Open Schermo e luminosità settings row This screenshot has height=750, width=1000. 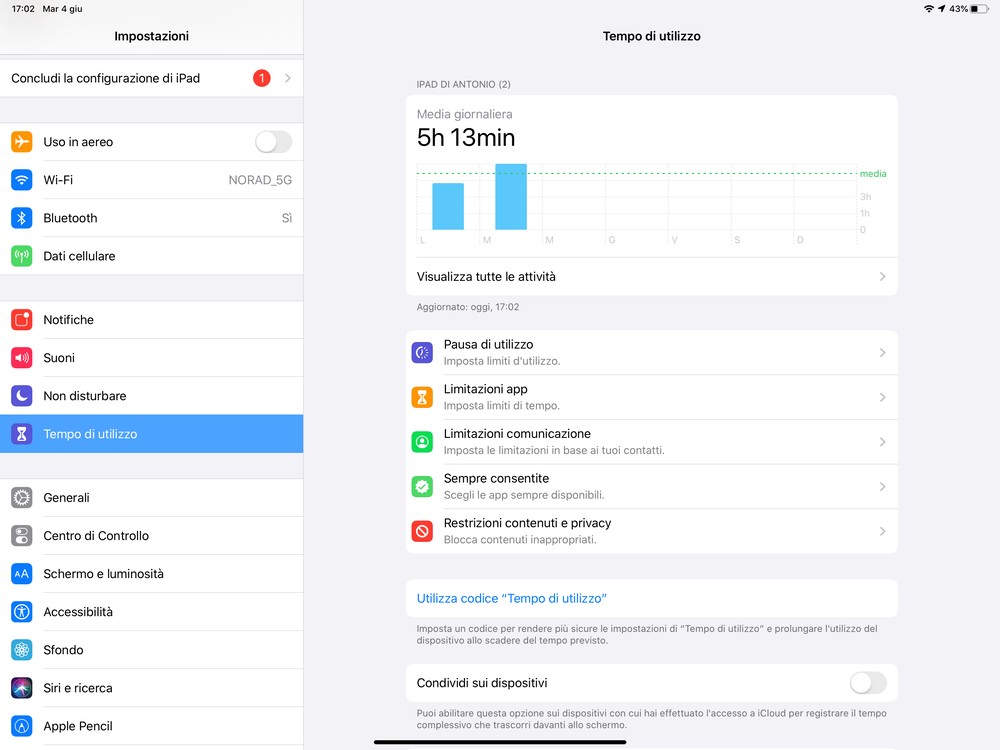point(151,574)
